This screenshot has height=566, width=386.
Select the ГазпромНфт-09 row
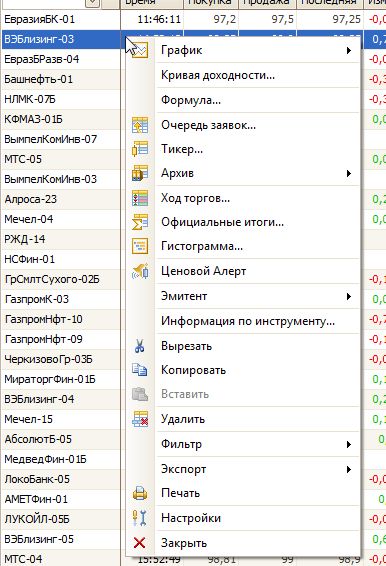pos(61,339)
